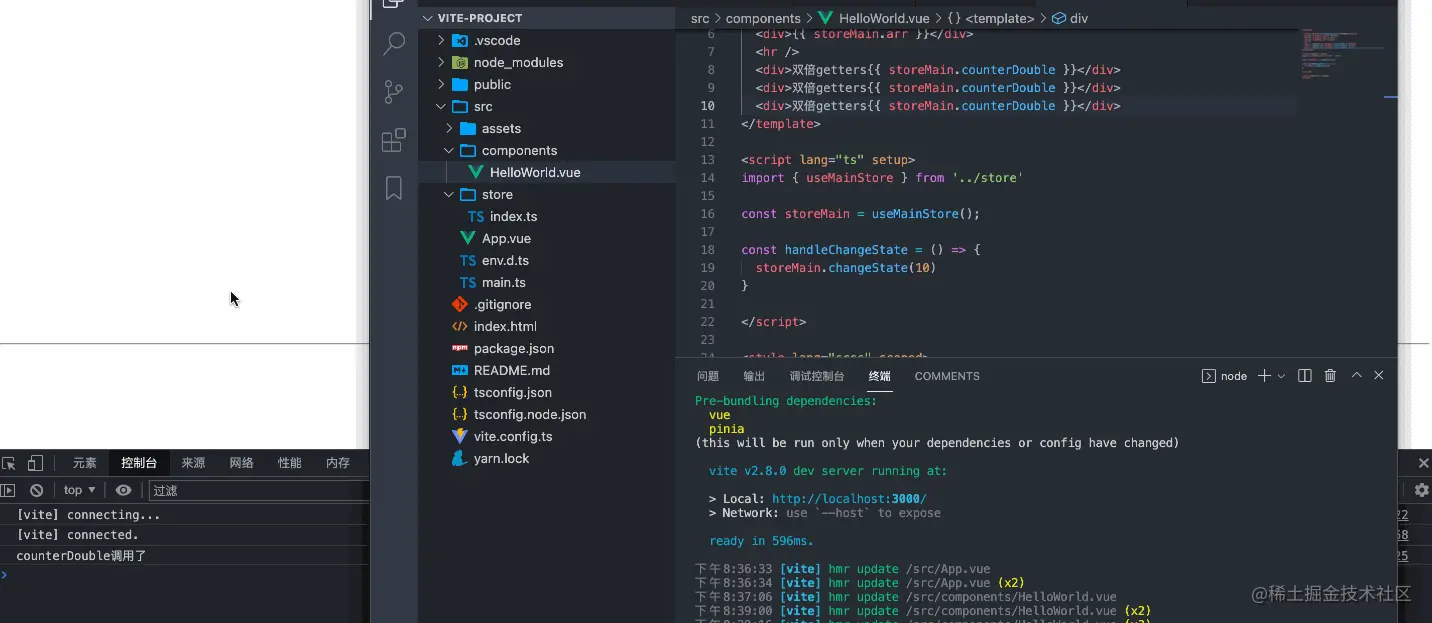
Task: Click the components breadcrumb segment
Action: point(763,18)
